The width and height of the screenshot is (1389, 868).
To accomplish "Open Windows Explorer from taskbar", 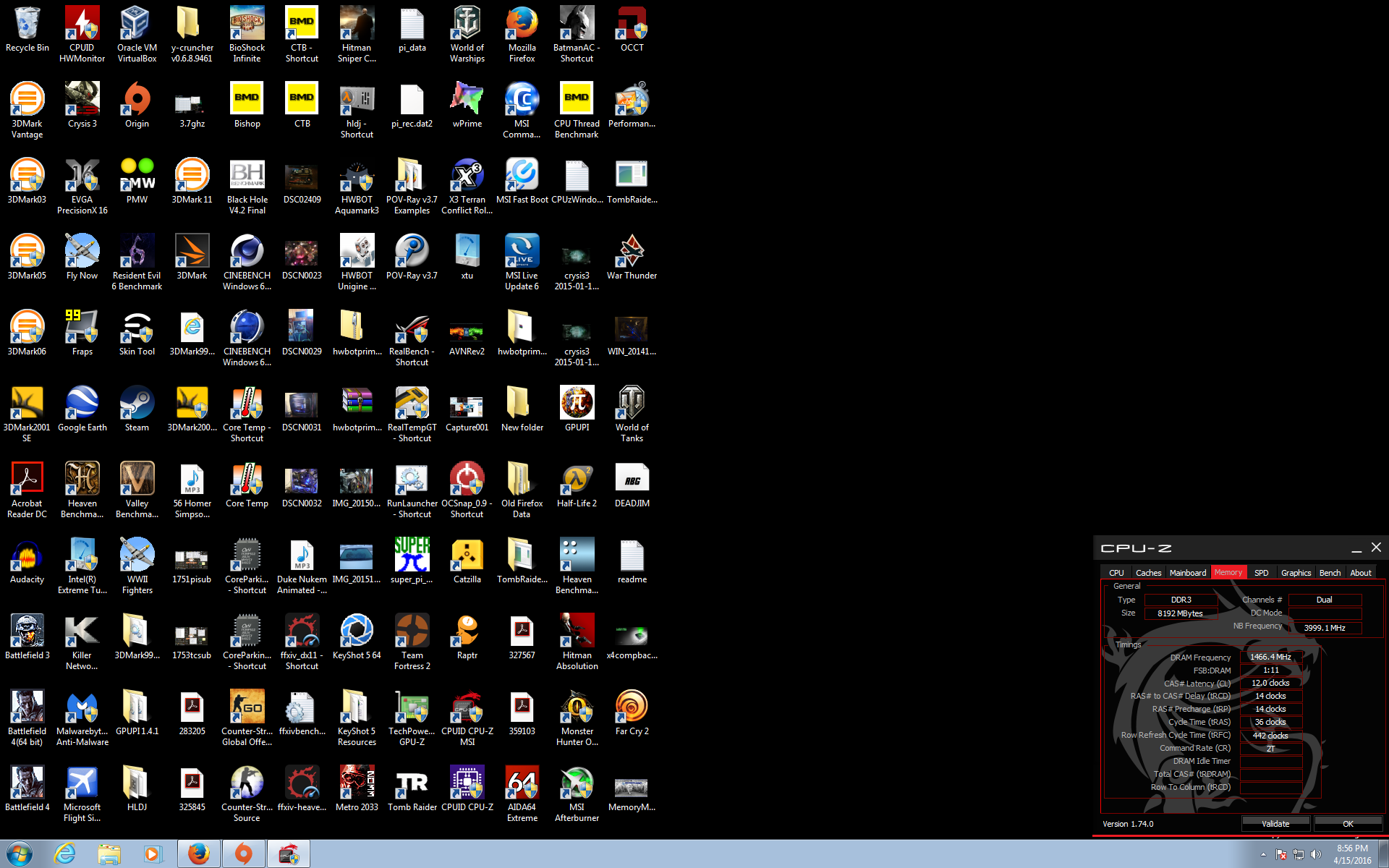I will [x=109, y=854].
